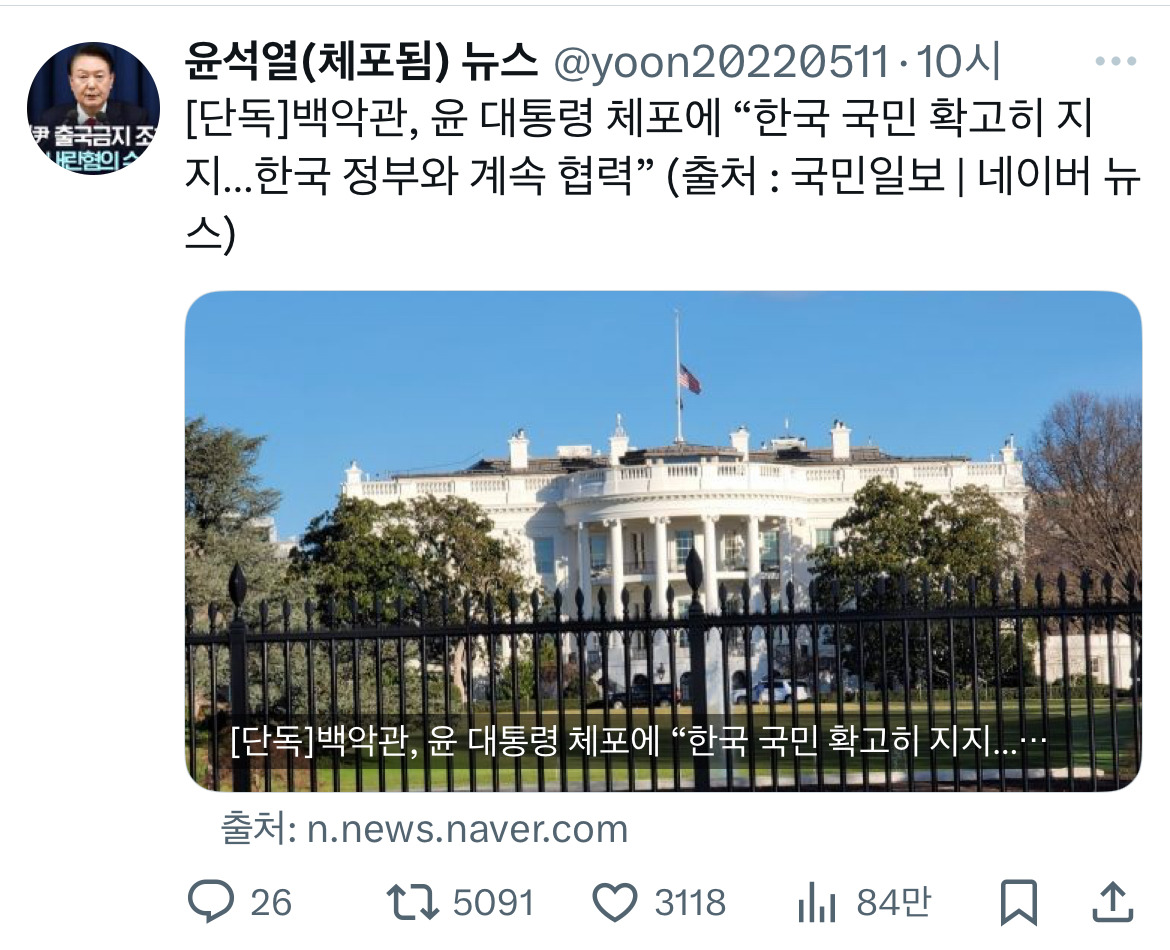View analytics via the bar chart icon
Viewport: 1170px width, 950px height.
pyautogui.click(x=816, y=902)
